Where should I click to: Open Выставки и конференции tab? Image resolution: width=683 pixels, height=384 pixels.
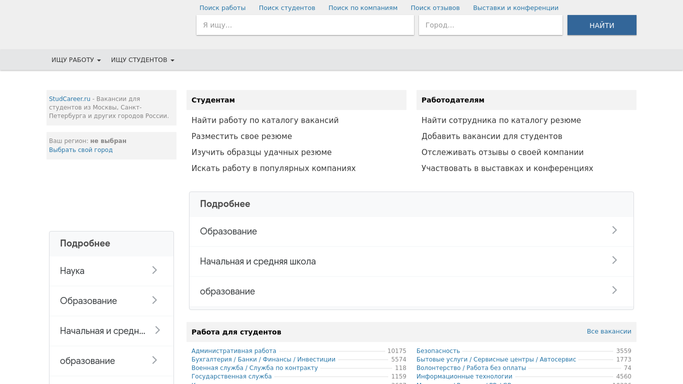515,8
